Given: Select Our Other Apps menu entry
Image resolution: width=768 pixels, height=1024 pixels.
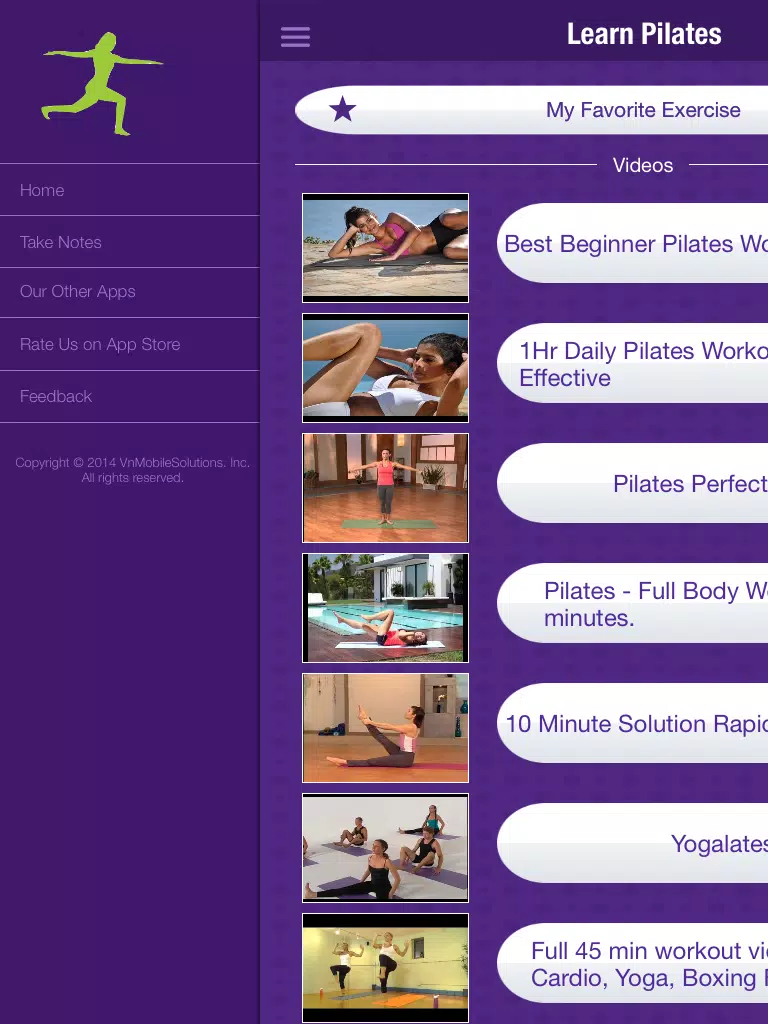Looking at the screenshot, I should 130,292.
